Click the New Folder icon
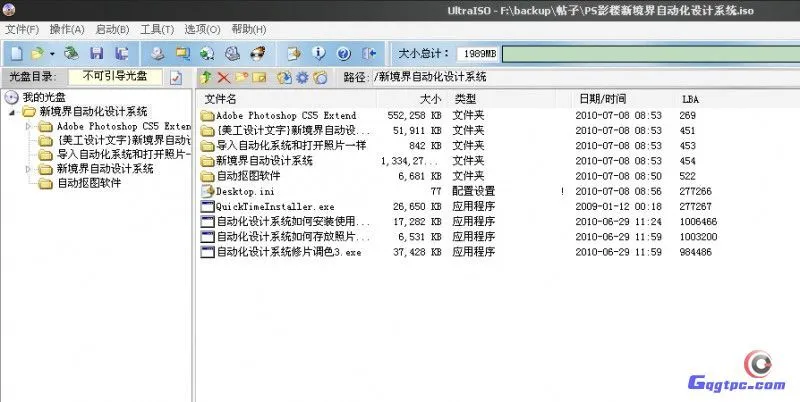The height and width of the screenshot is (402, 800). [241, 78]
